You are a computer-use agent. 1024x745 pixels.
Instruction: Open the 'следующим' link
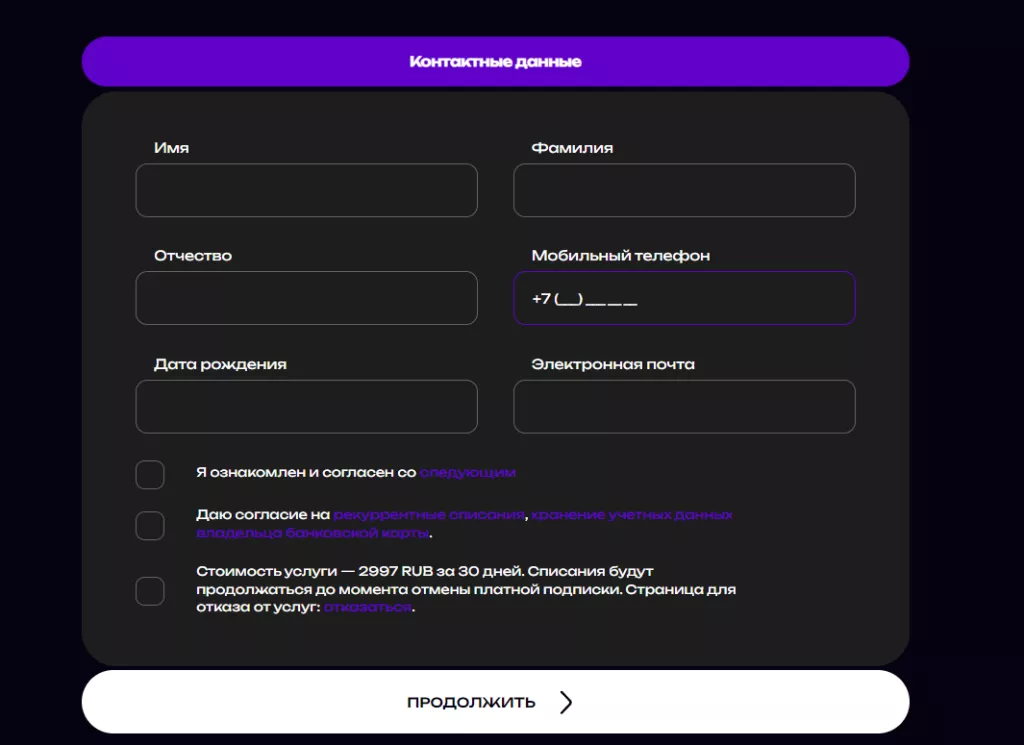(468, 472)
